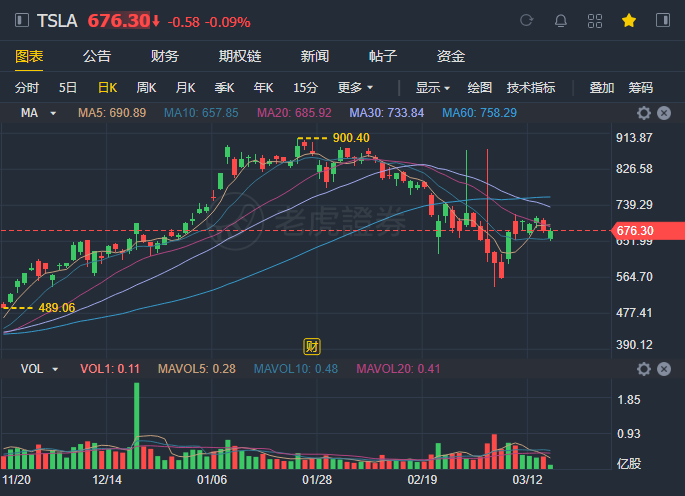The image size is (685, 496).
Task: Click the 叠加 overlay button
Action: click(602, 88)
